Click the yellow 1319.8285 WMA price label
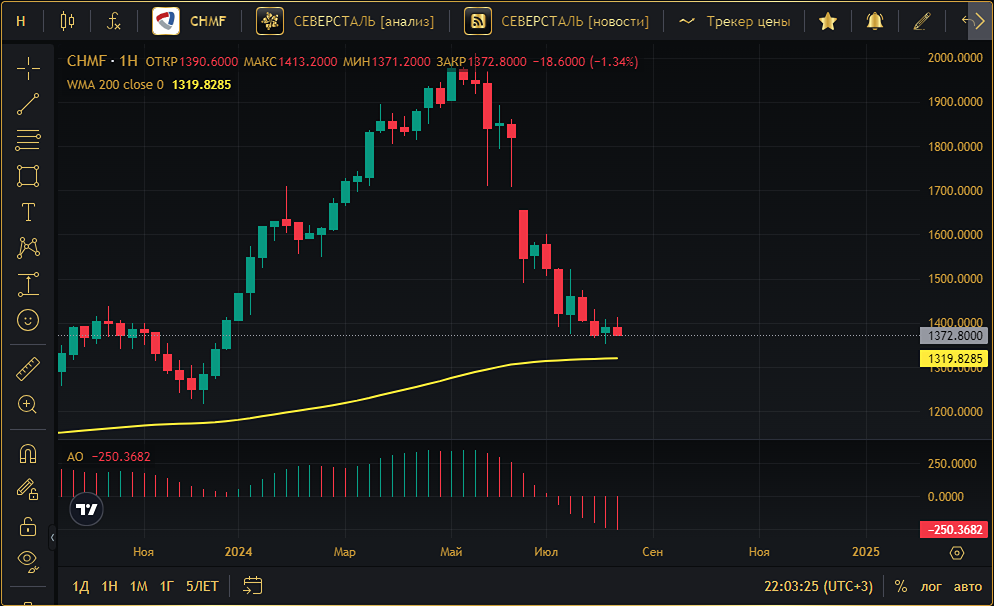994x606 pixels. [x=954, y=359]
